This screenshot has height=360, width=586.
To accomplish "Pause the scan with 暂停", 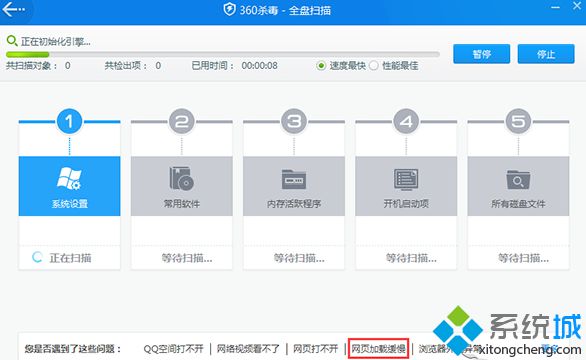I will tap(481, 54).
